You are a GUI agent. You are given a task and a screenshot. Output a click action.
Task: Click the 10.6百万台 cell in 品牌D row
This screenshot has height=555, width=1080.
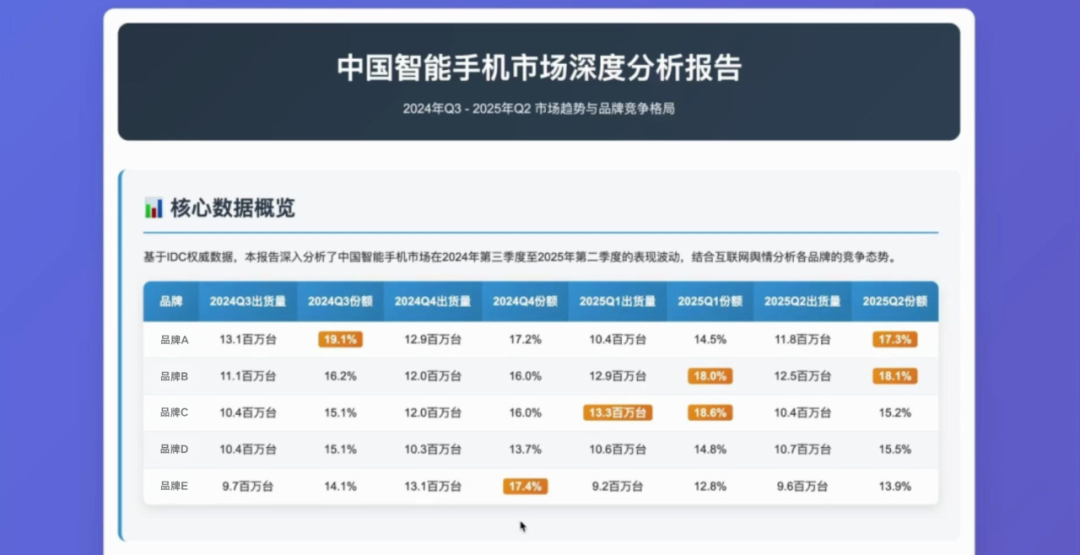pyautogui.click(x=617, y=449)
